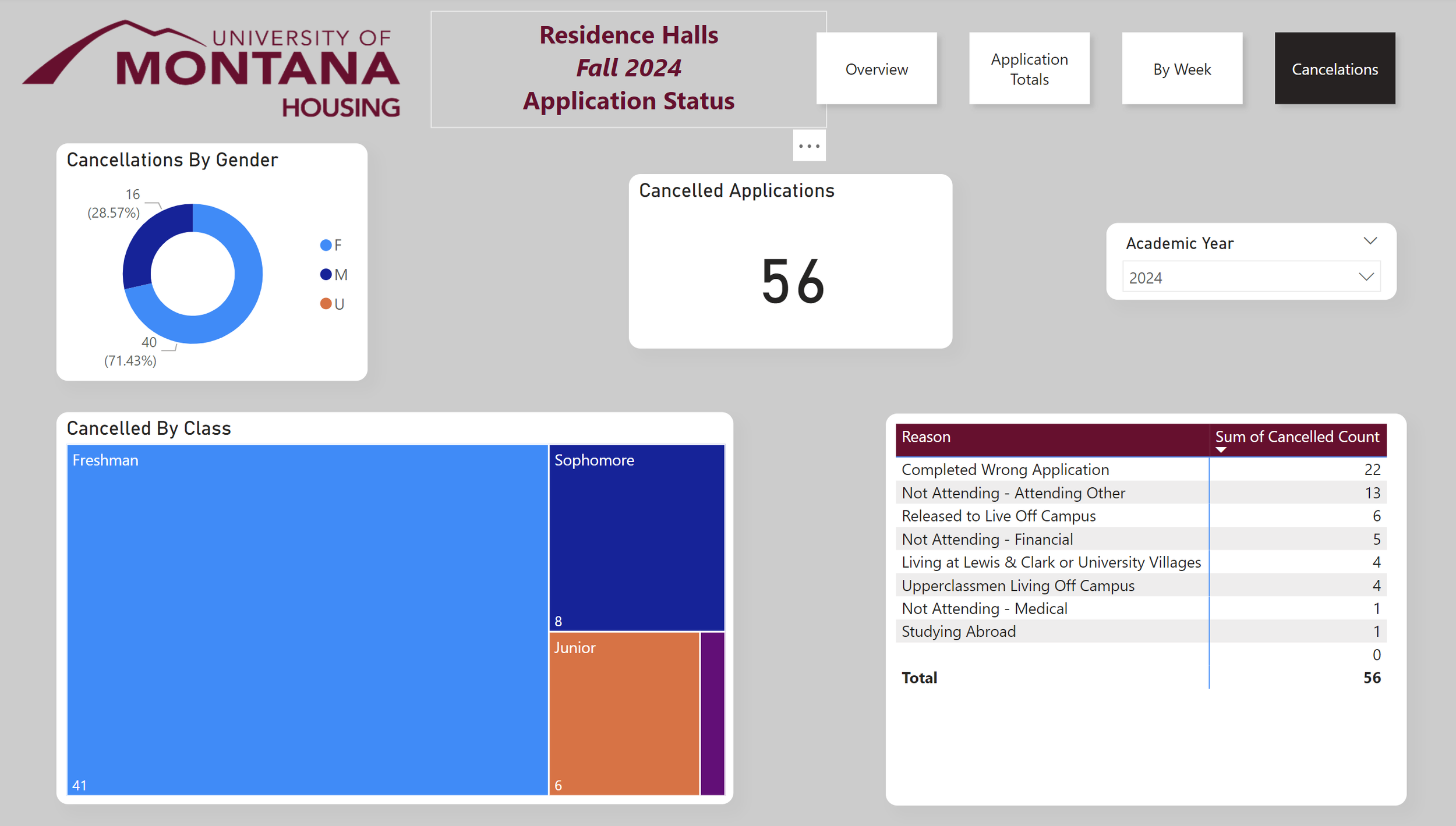Screen dimensions: 1456x826
Task: Open the more options ellipsis menu
Action: pyautogui.click(x=809, y=146)
